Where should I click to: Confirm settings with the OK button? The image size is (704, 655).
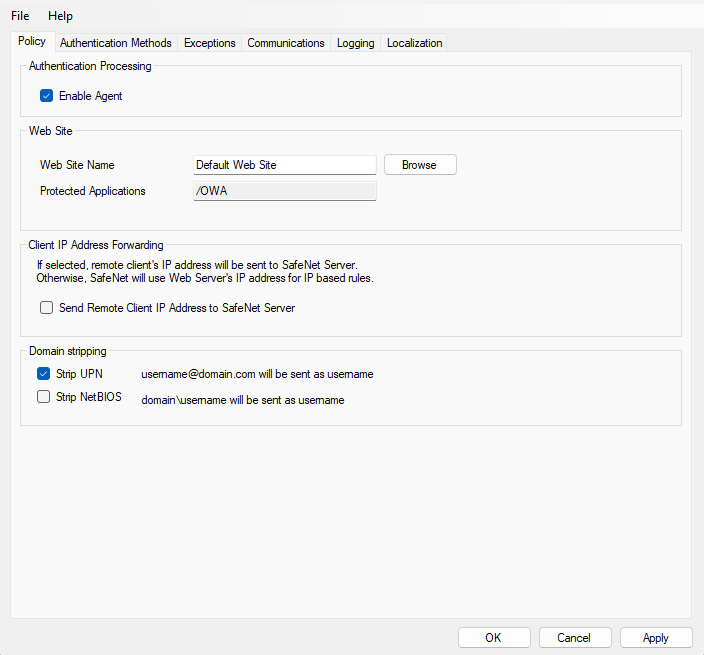[494, 637]
